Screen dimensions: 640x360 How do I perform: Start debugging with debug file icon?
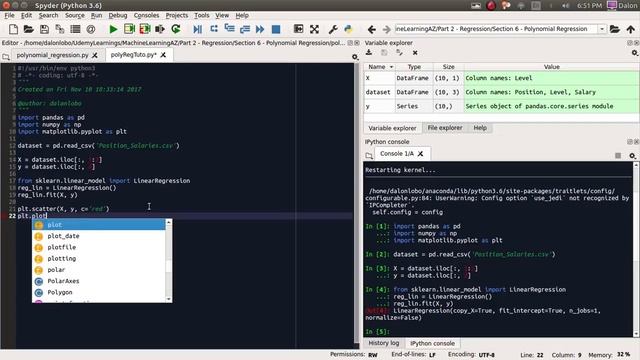(198, 29)
